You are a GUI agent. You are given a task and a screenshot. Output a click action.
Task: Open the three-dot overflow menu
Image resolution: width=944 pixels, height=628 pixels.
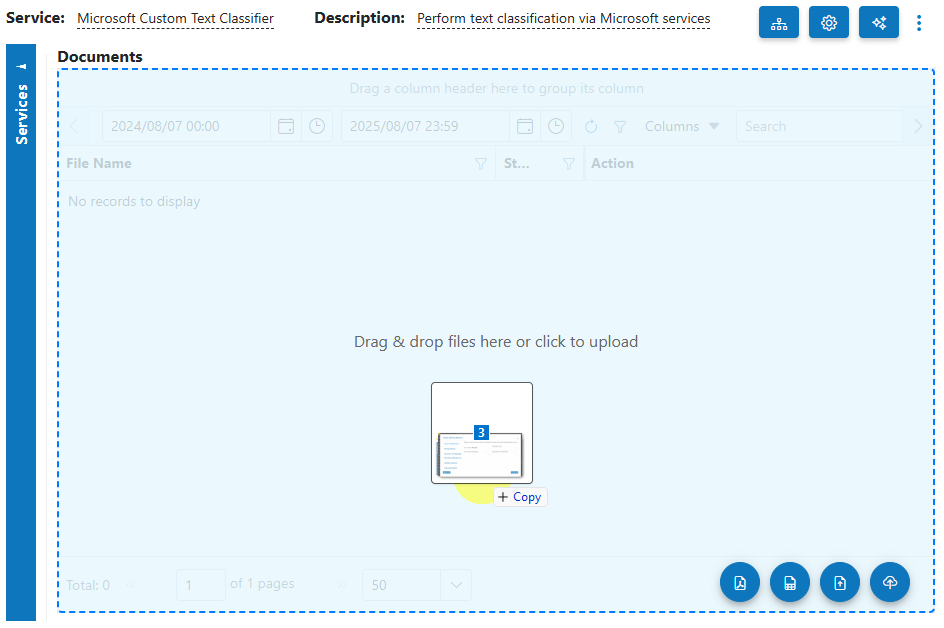[919, 22]
